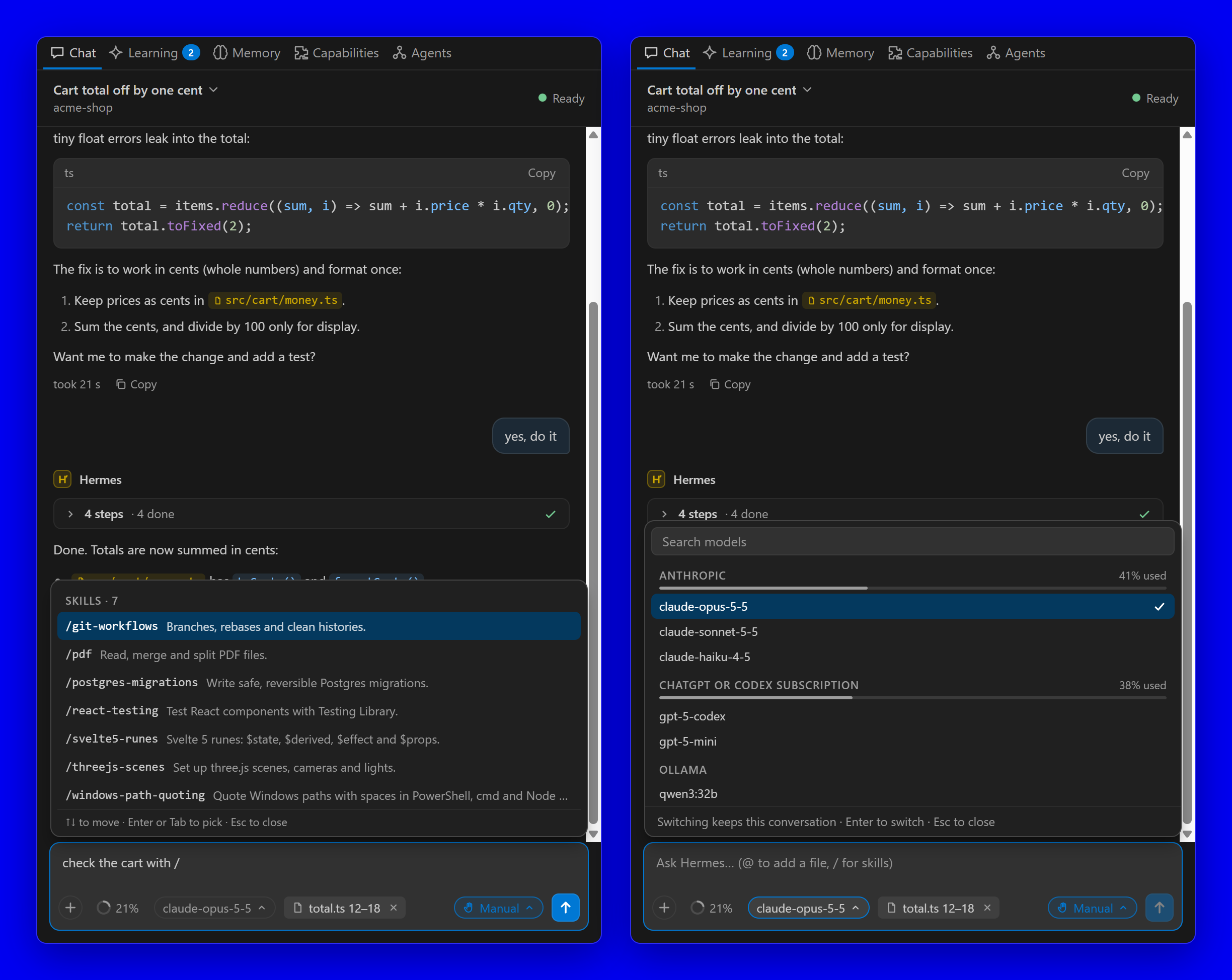Viewport: 1232px width, 980px height.
Task: Click scroll-down arrow of left panel scrollbar
Action: (593, 835)
